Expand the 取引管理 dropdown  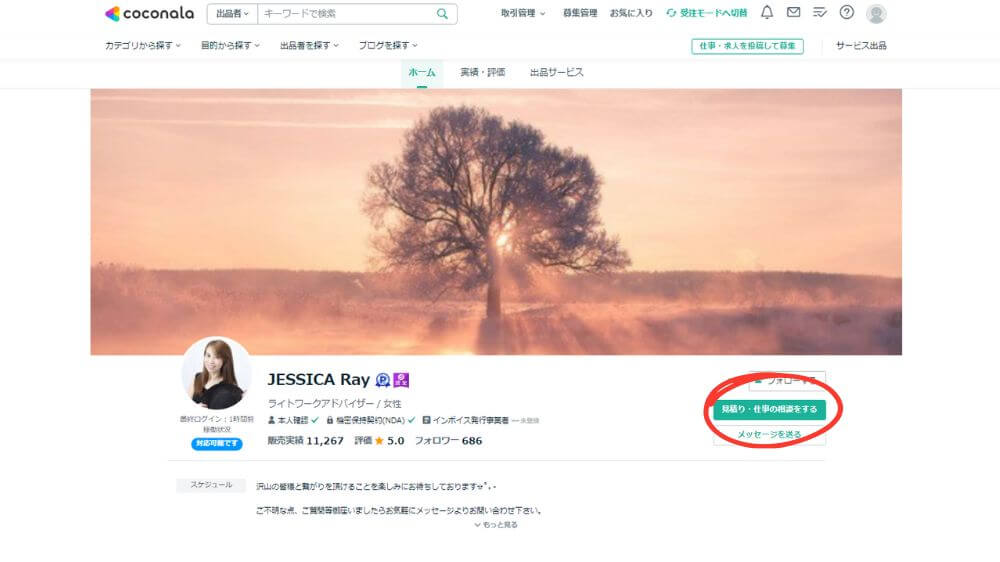pyautogui.click(x=523, y=13)
